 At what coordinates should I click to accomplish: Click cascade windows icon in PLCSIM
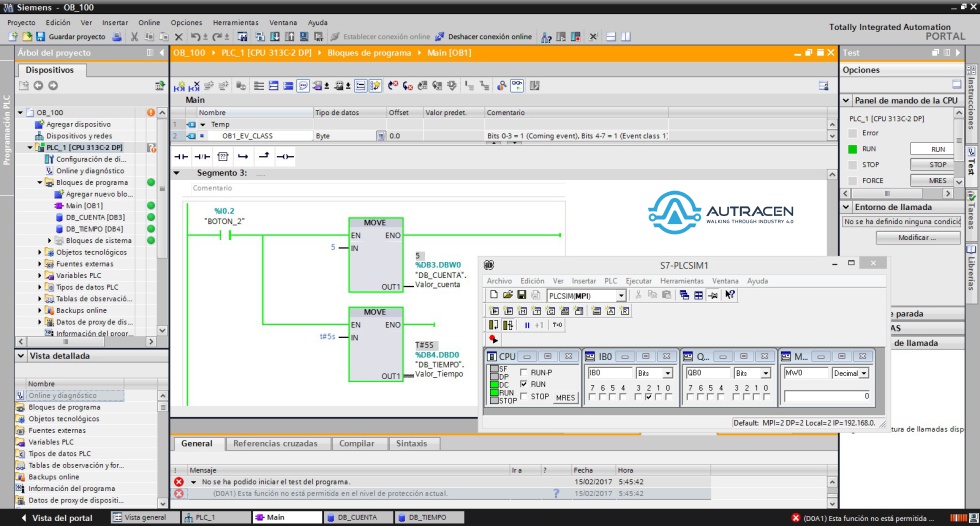point(684,295)
